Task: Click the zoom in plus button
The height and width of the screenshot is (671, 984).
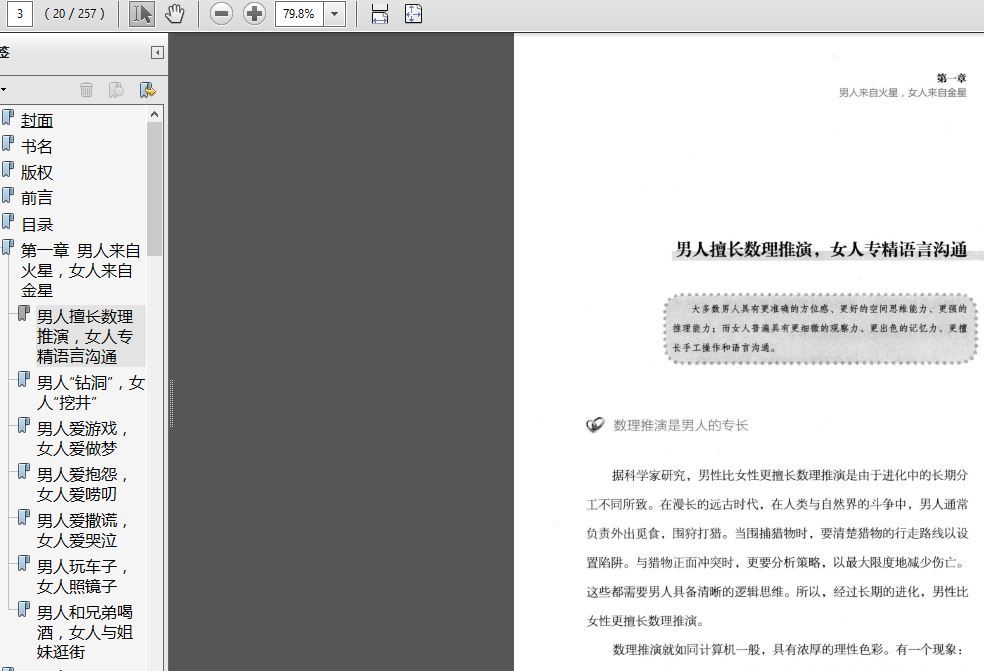Action: (255, 14)
